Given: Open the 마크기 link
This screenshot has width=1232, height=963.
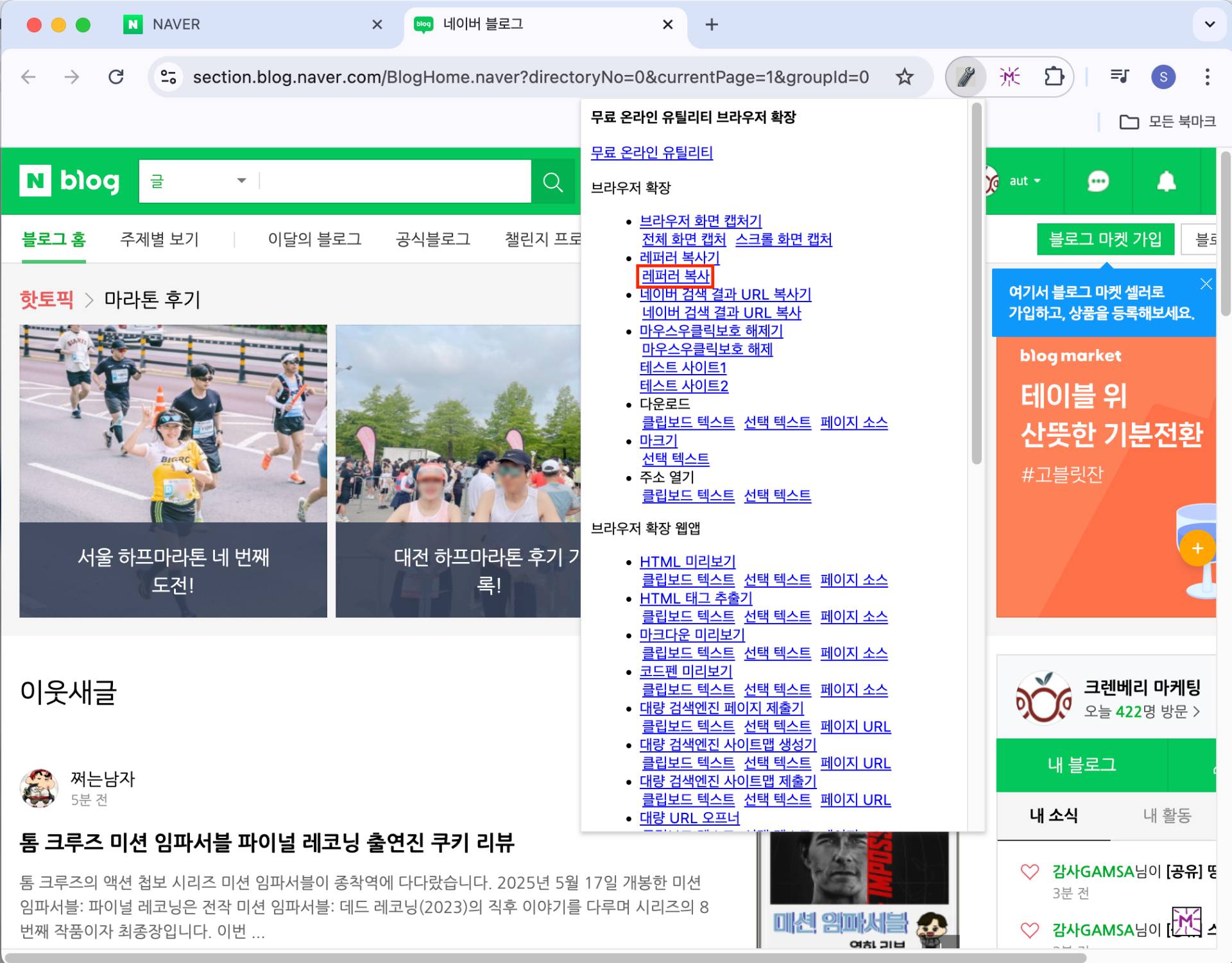Looking at the screenshot, I should coord(658,441).
